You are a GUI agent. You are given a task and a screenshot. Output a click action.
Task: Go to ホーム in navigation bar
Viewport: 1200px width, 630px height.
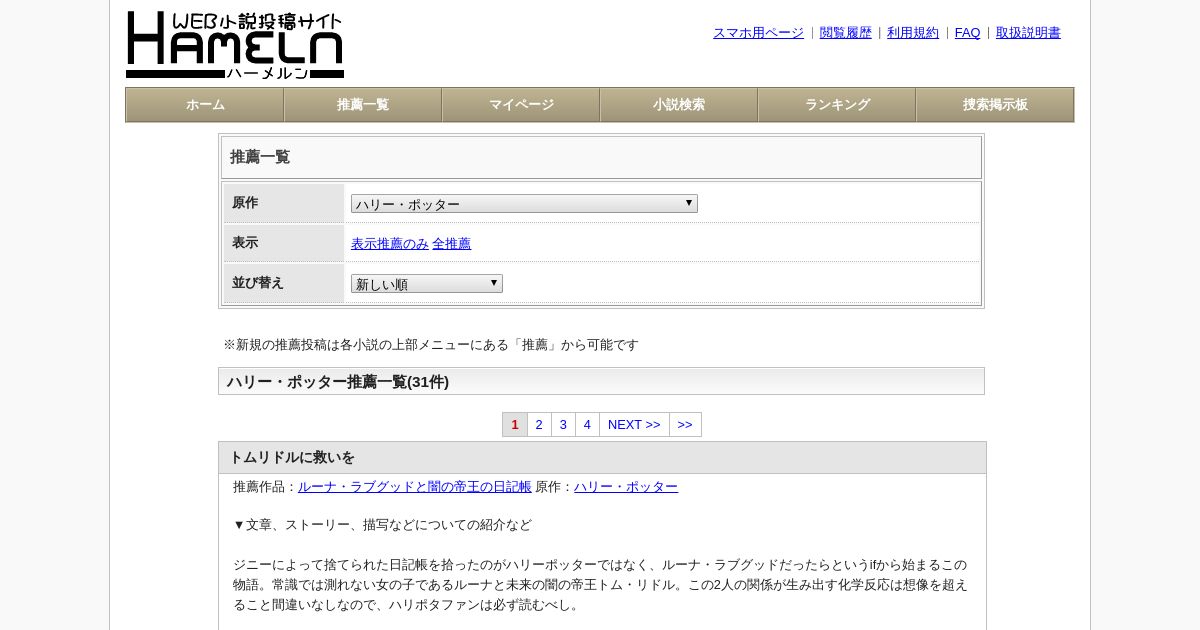click(205, 105)
